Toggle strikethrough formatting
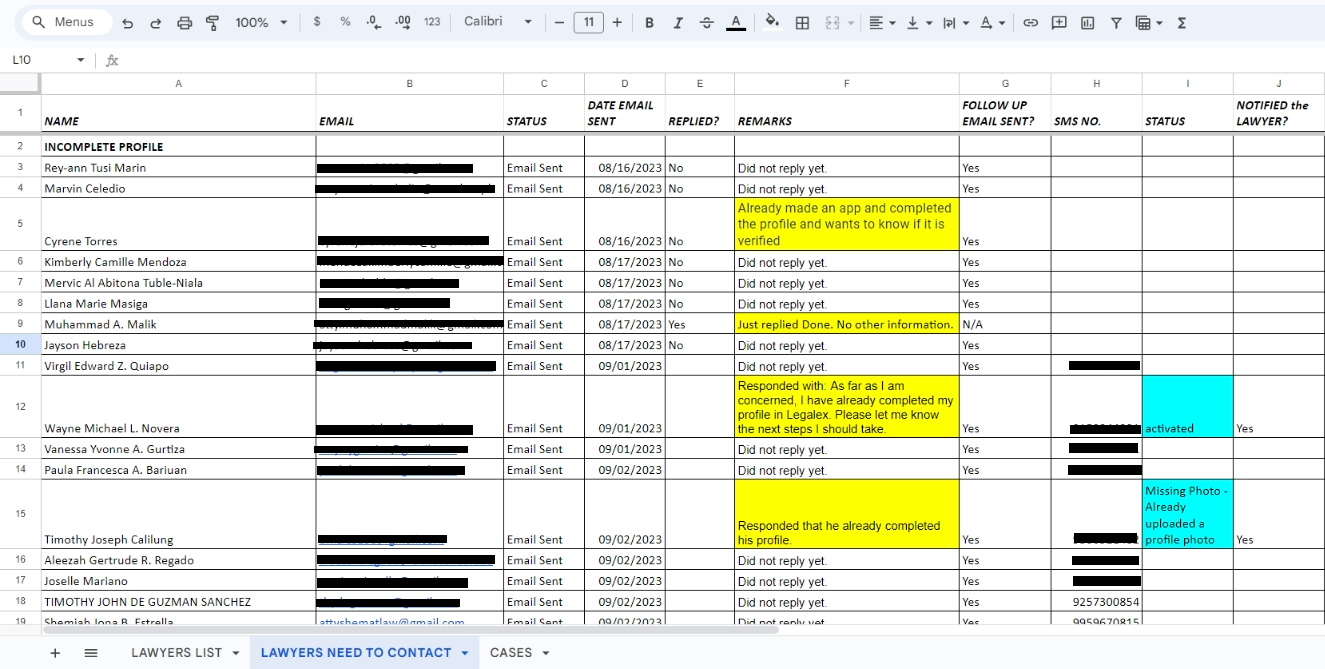The width and height of the screenshot is (1325, 669). (707, 22)
